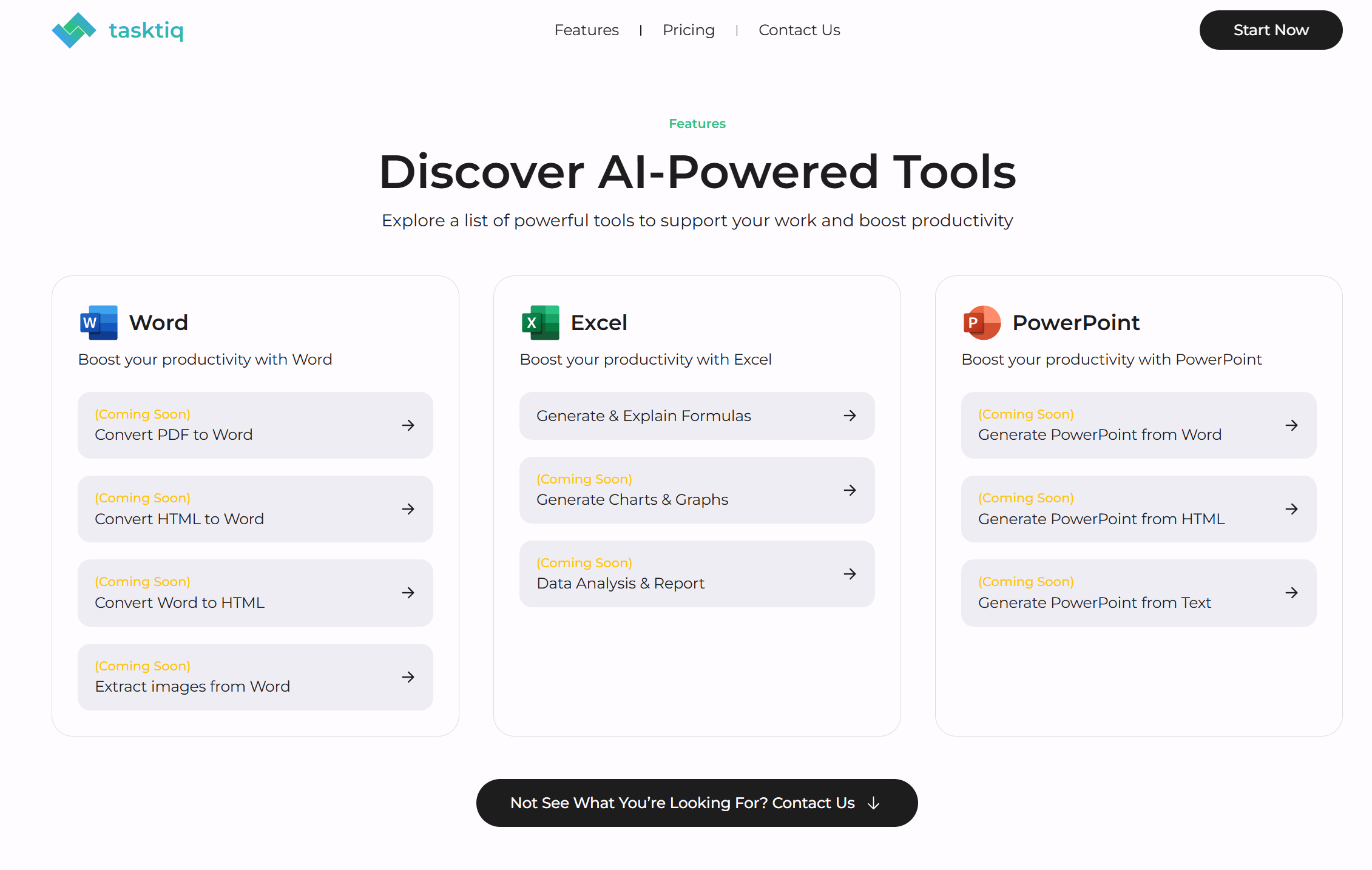
Task: Click the PowerPoint app icon
Action: 982,323
